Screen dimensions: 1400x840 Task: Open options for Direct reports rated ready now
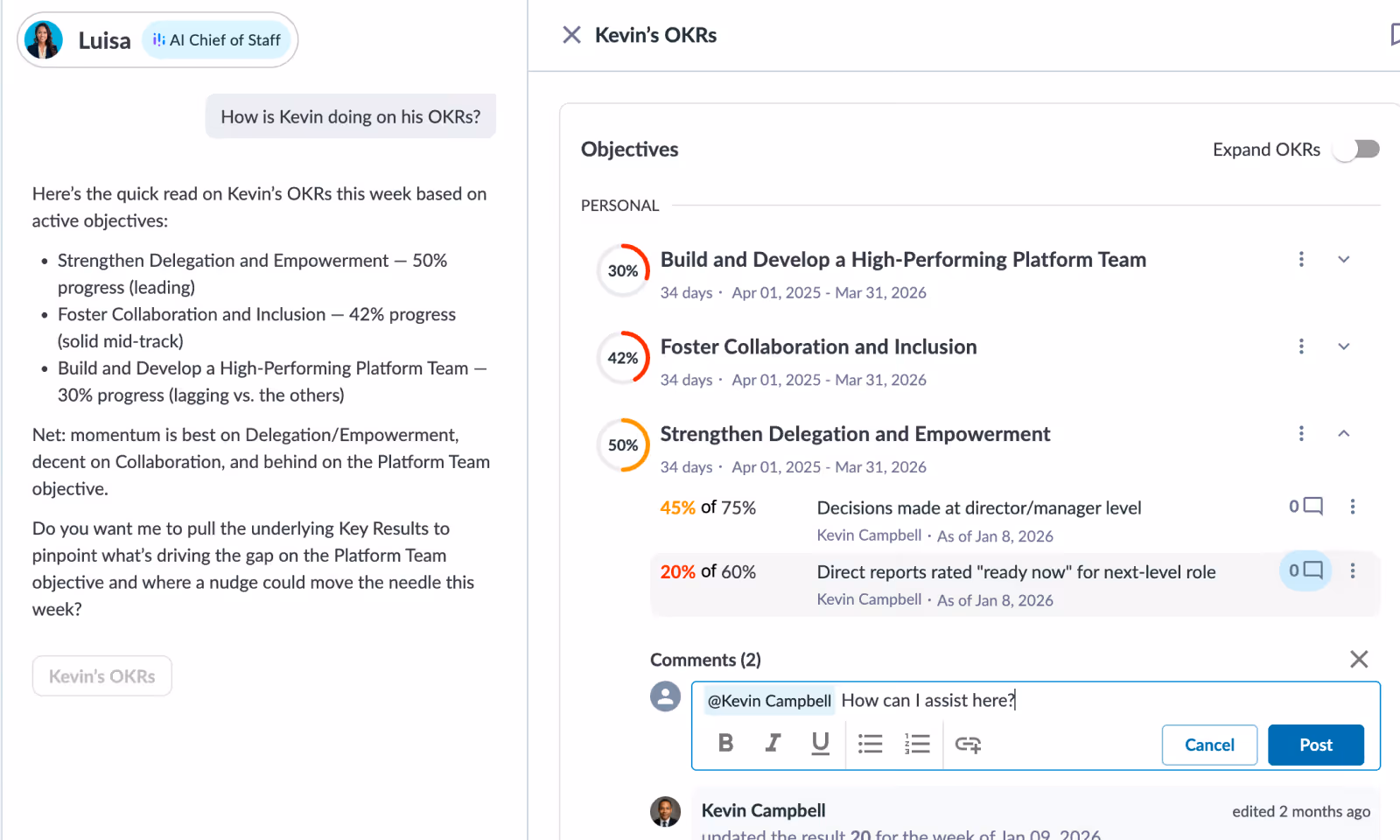click(x=1353, y=570)
